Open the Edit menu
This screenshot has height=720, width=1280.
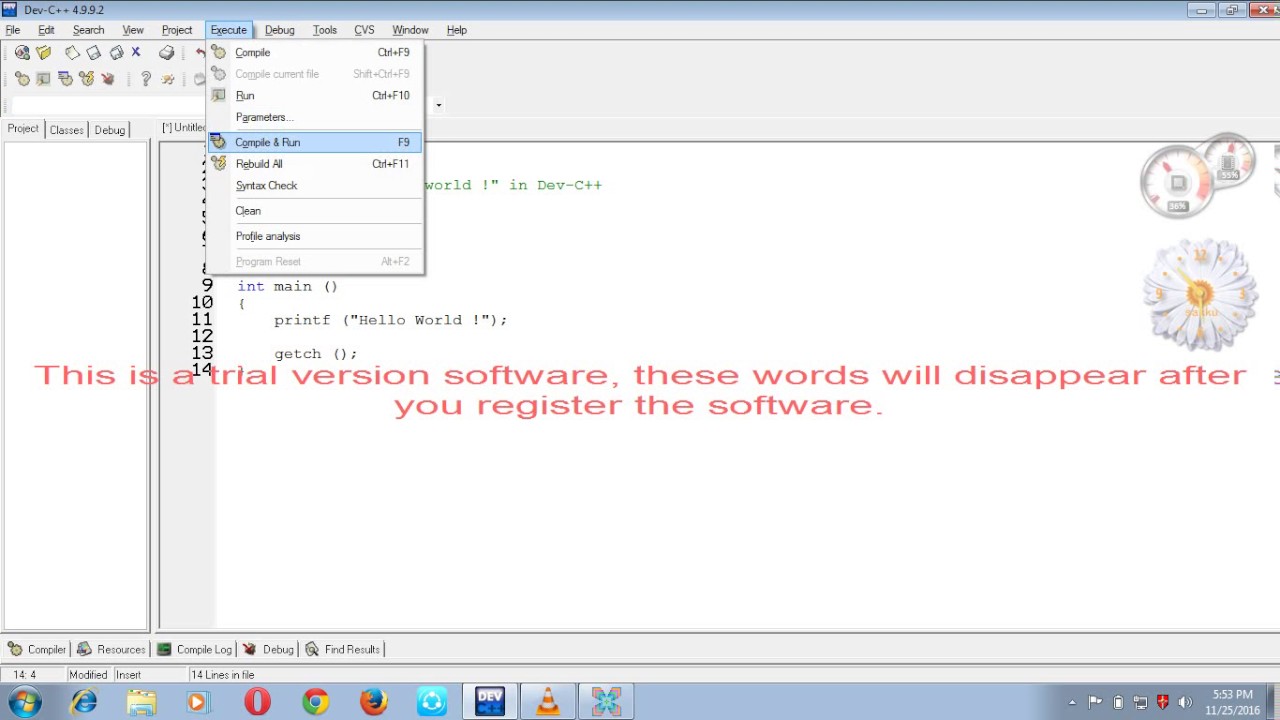[46, 30]
